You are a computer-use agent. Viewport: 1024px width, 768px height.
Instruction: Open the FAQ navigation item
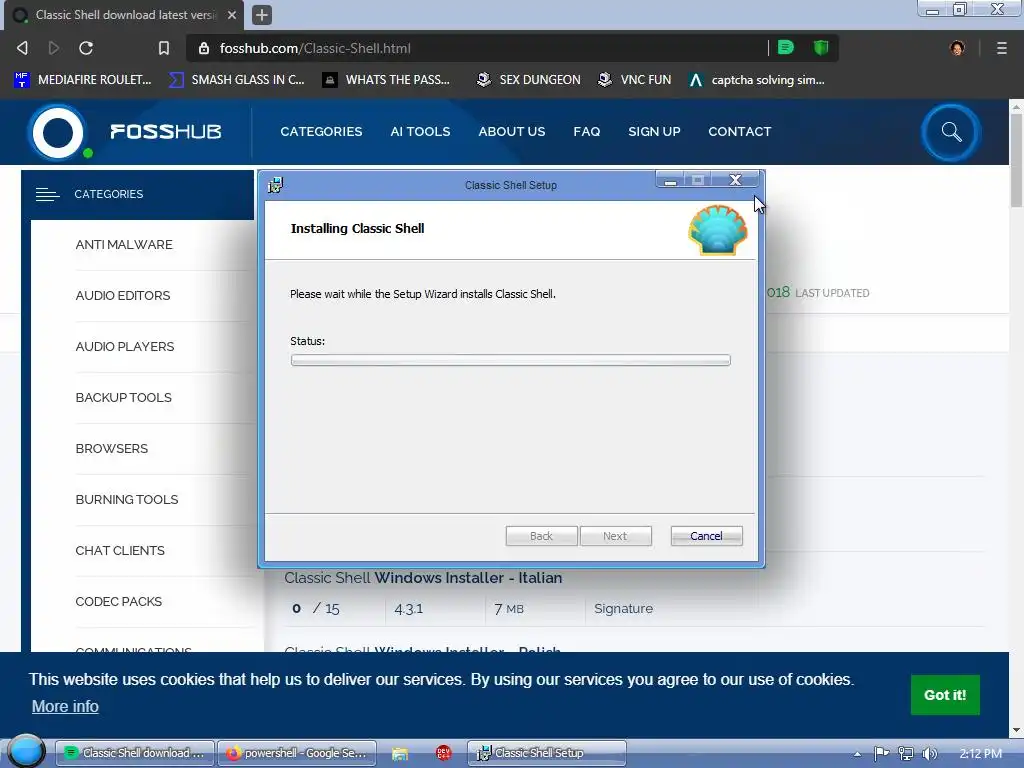(586, 131)
